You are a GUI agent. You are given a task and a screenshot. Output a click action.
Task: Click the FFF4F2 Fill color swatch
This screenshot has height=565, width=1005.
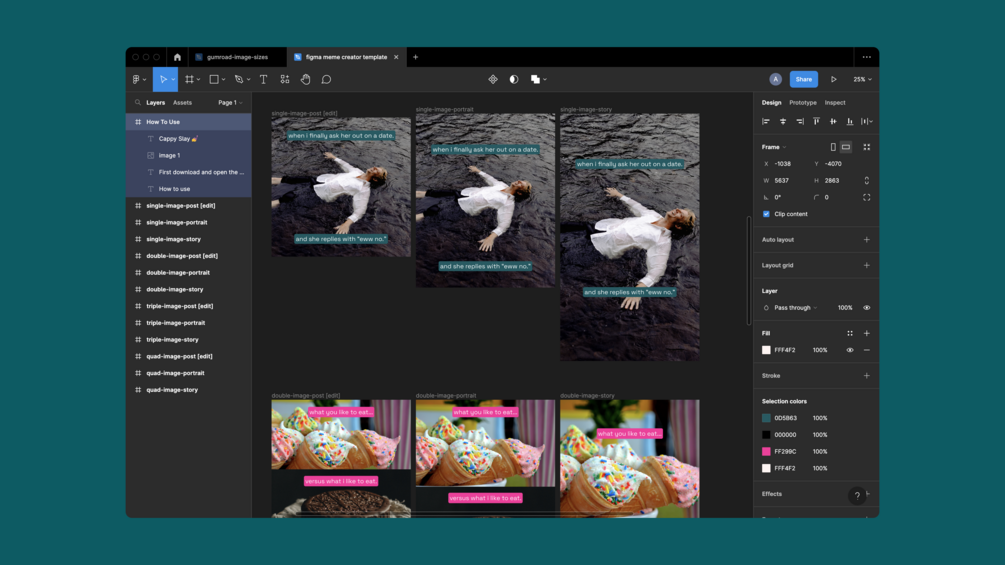(766, 350)
